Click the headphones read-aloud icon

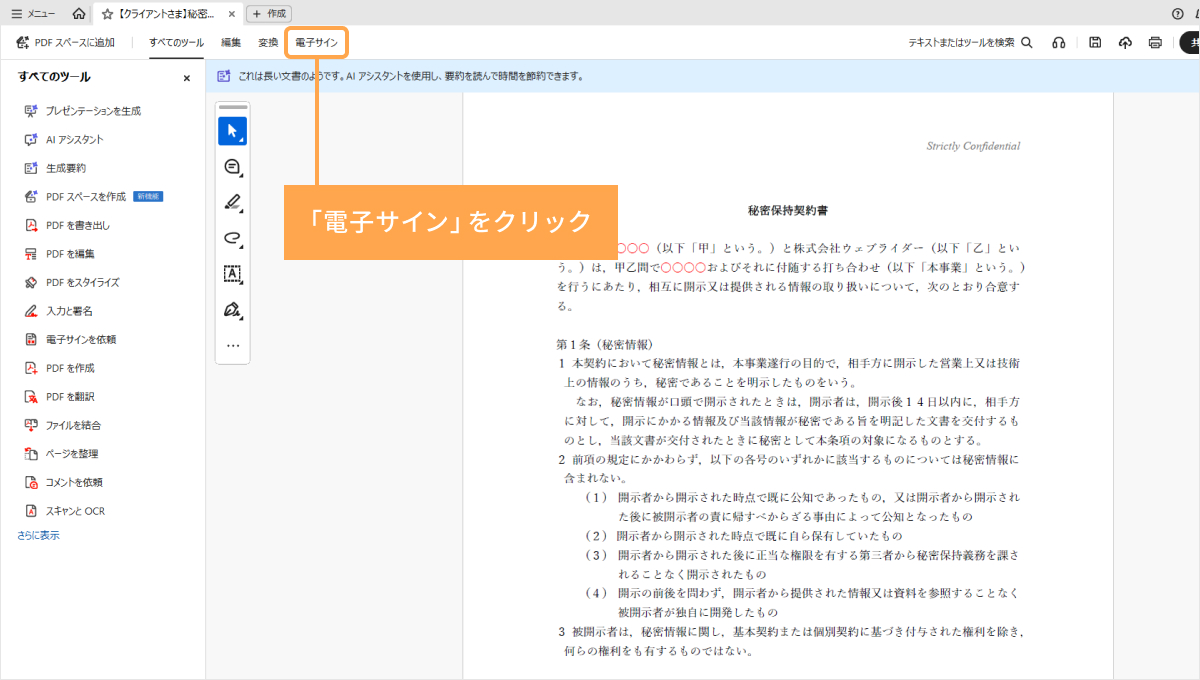pos(1058,43)
